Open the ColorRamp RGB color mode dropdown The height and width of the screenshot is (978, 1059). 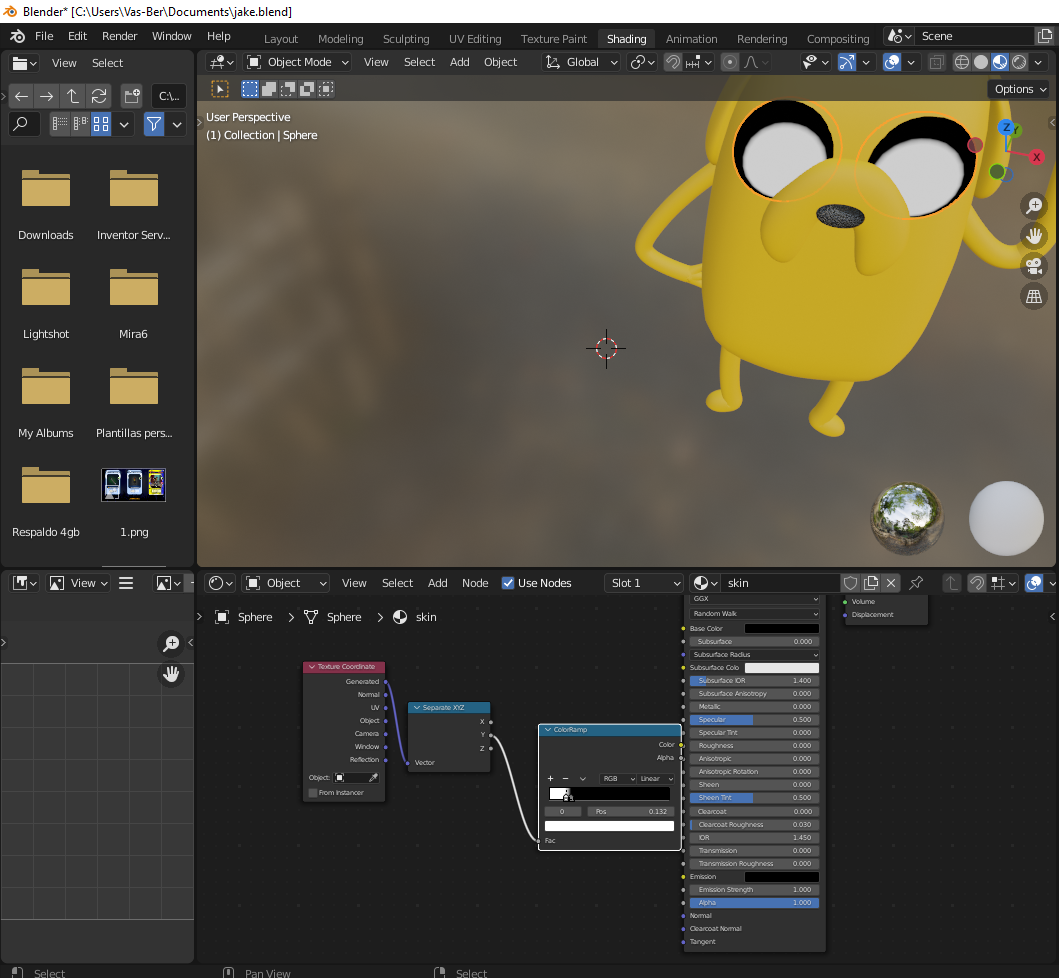tap(618, 779)
